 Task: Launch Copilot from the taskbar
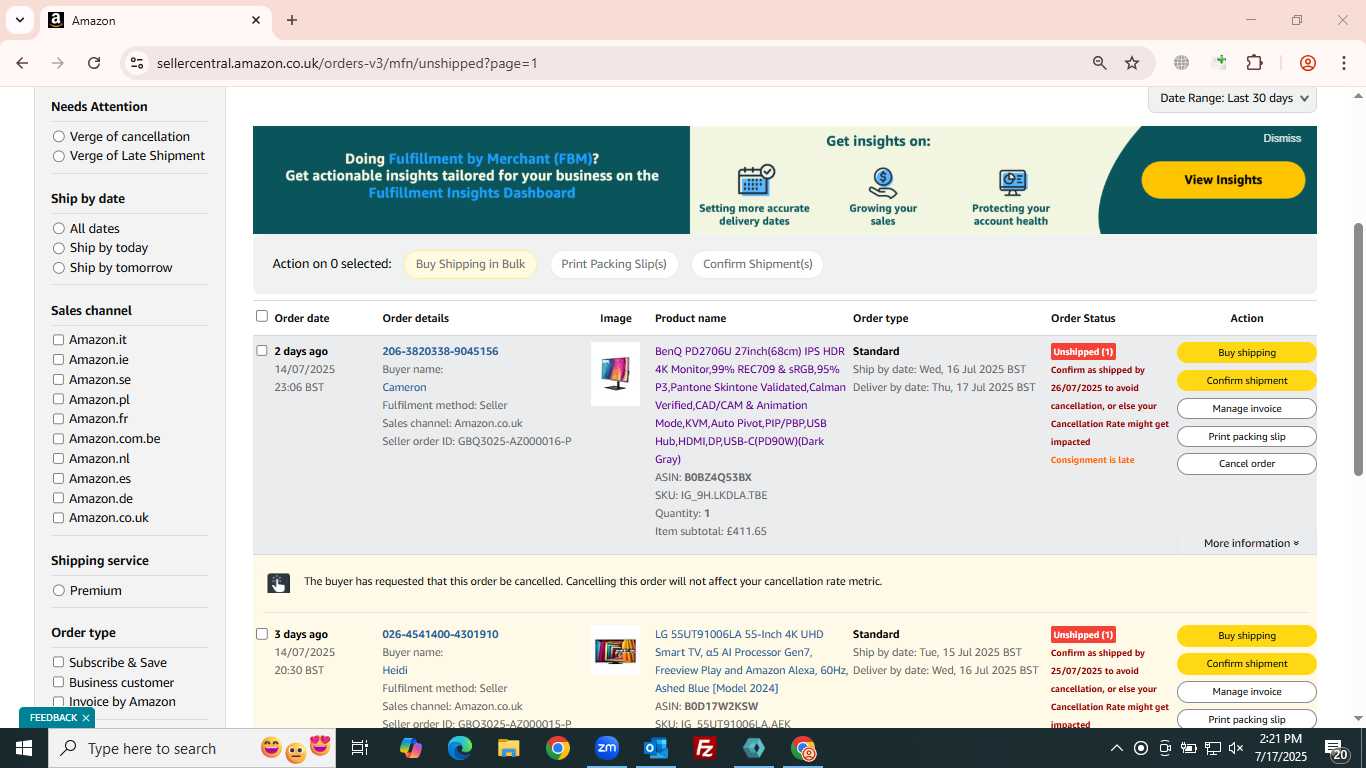click(x=410, y=748)
